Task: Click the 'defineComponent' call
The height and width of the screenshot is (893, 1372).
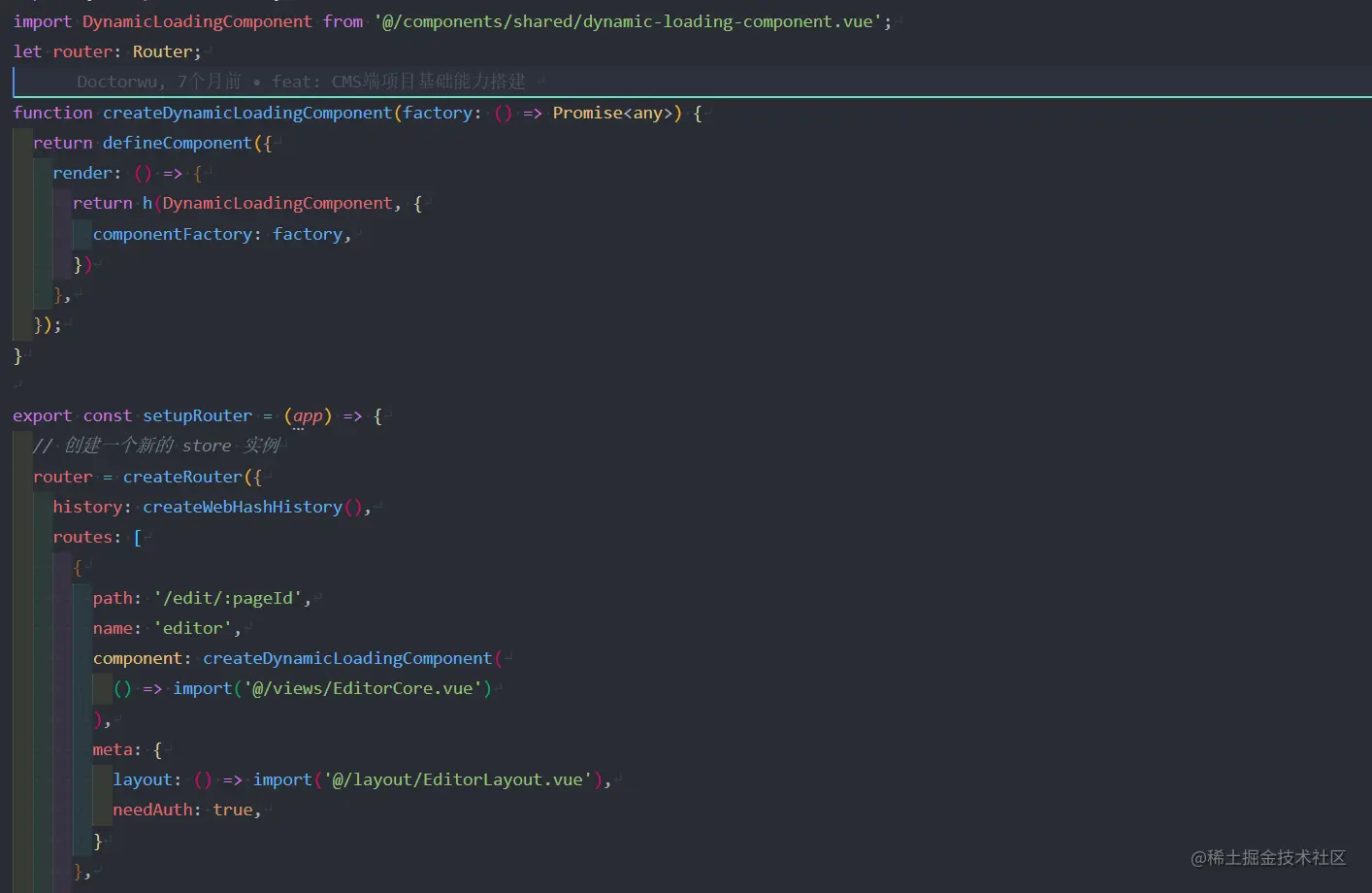Action: (x=177, y=143)
